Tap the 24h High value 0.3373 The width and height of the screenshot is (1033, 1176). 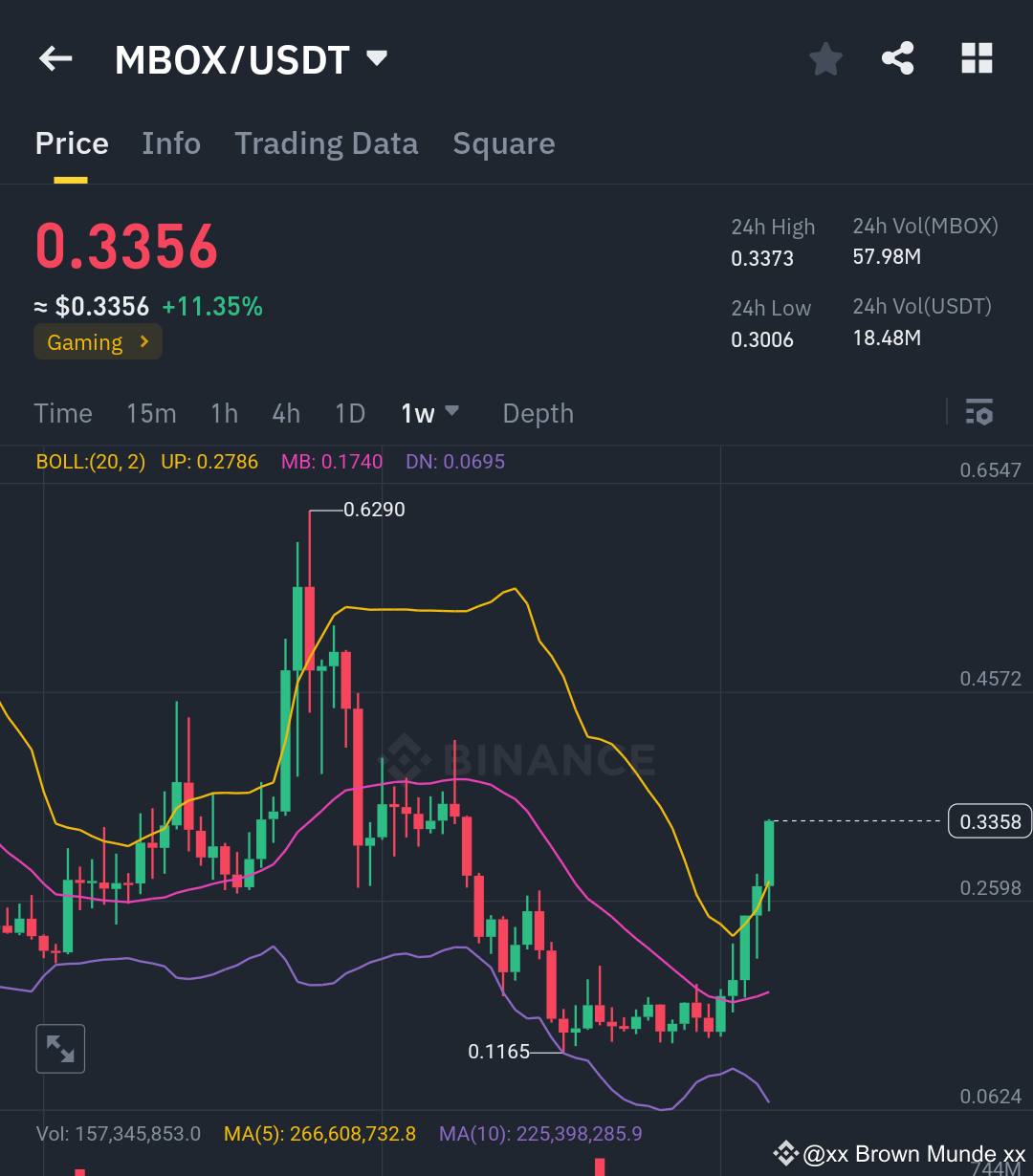click(x=762, y=258)
